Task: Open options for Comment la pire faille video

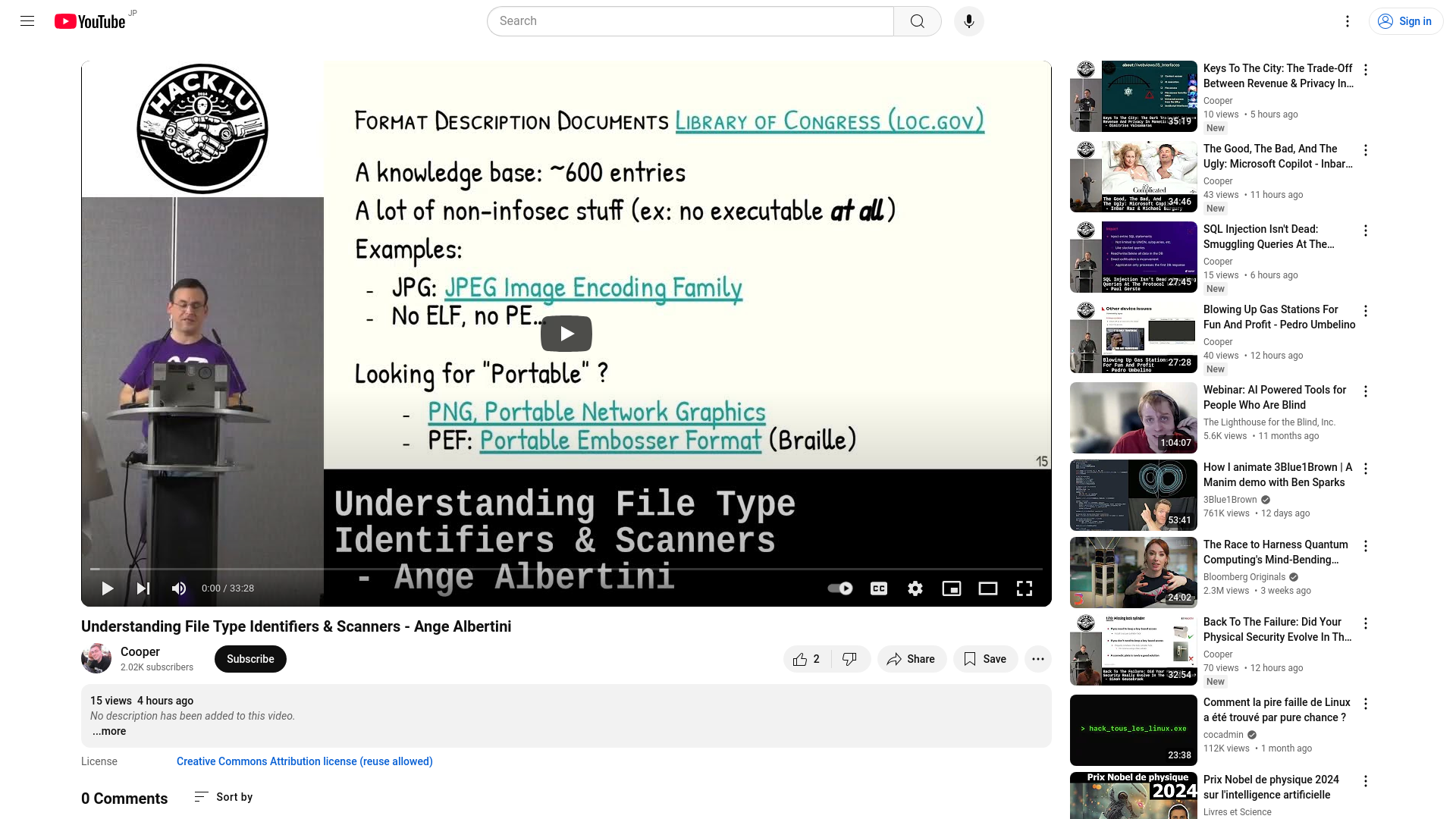Action: pyautogui.click(x=1366, y=704)
